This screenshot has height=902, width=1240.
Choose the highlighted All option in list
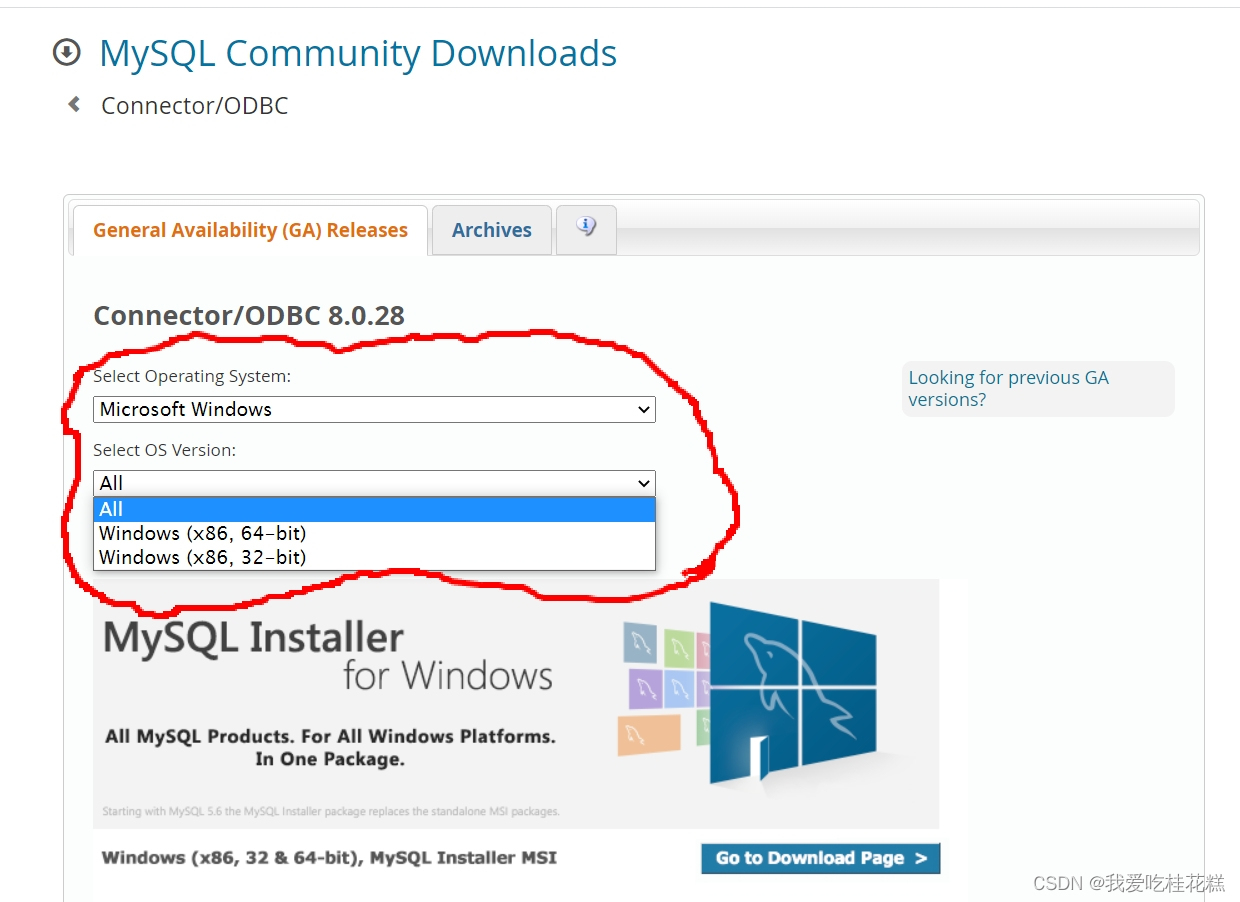click(x=374, y=509)
